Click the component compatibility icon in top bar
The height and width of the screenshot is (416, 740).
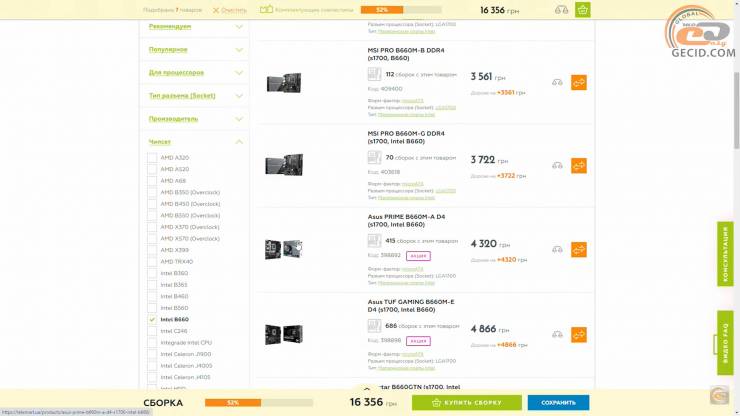click(x=266, y=9)
